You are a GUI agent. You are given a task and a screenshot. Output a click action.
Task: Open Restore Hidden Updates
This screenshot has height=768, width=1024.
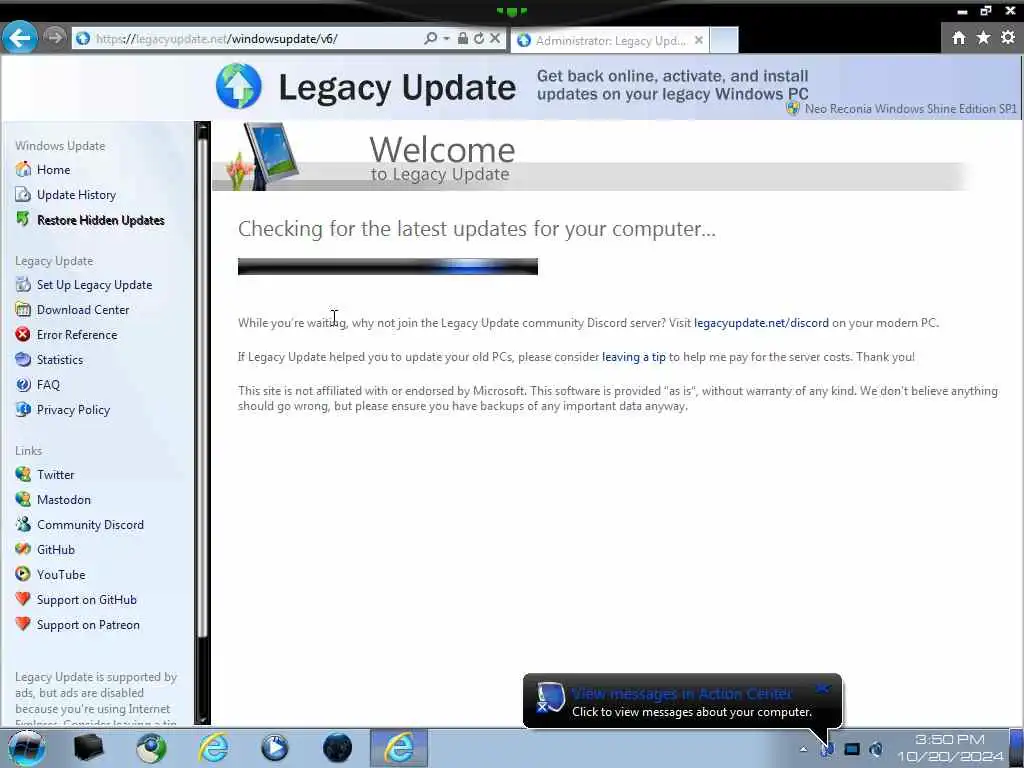[x=101, y=220]
